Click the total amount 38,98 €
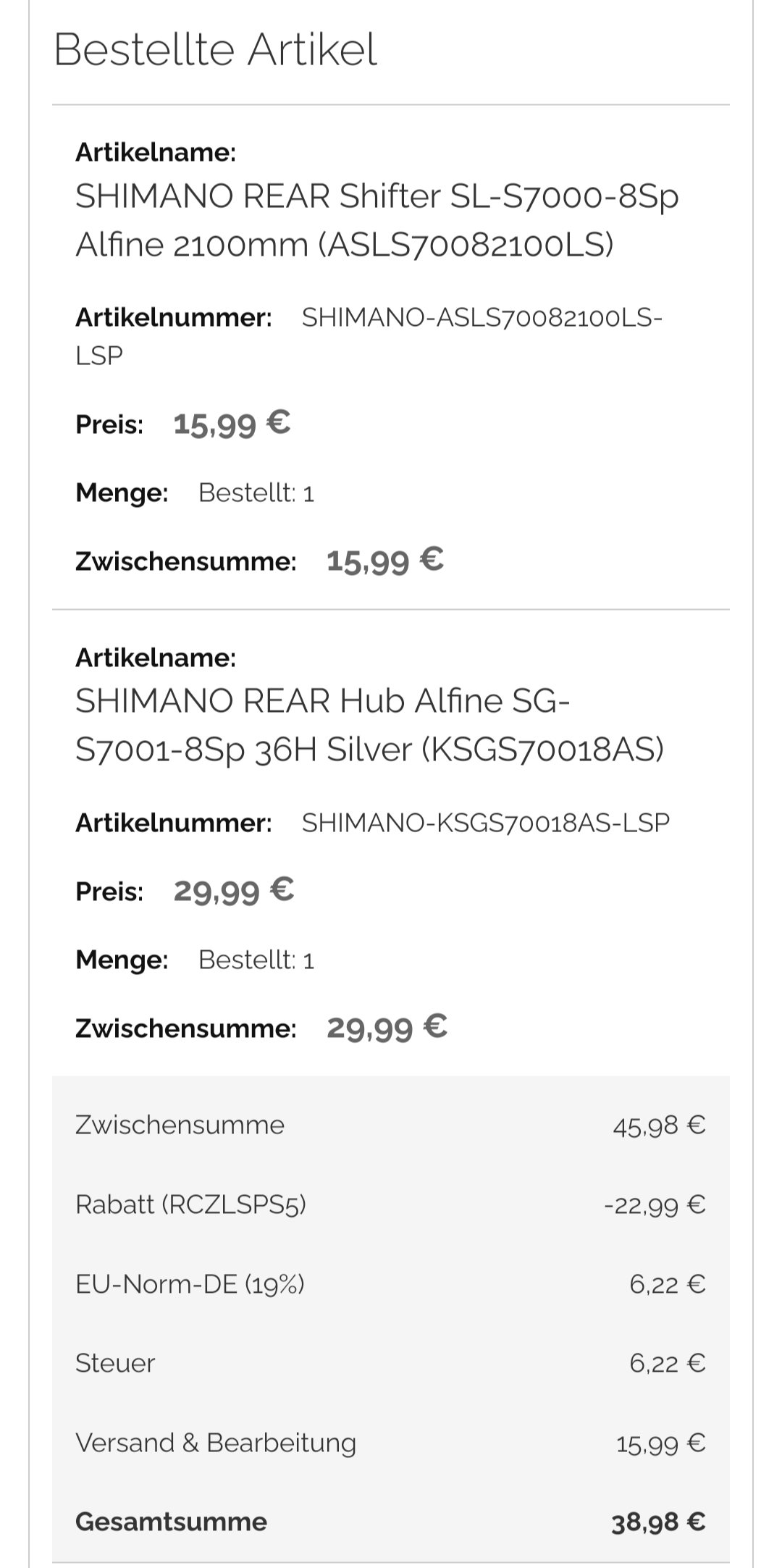Image resolution: width=782 pixels, height=1568 pixels. [x=657, y=1522]
